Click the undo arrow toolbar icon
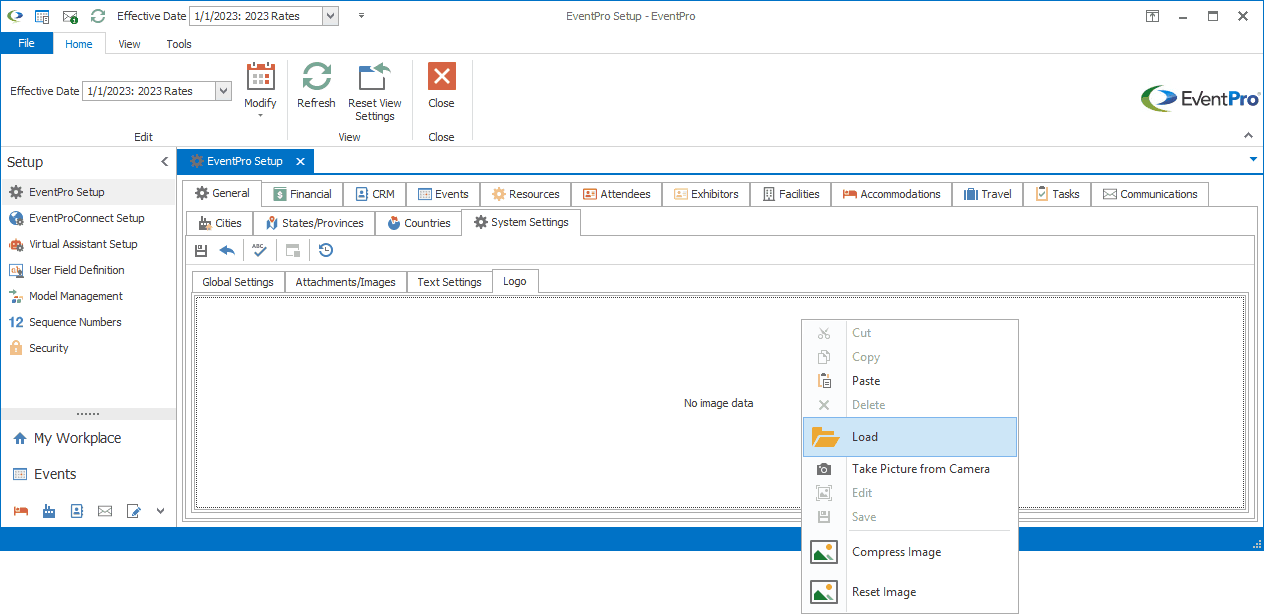The image size is (1264, 614). tap(227, 250)
